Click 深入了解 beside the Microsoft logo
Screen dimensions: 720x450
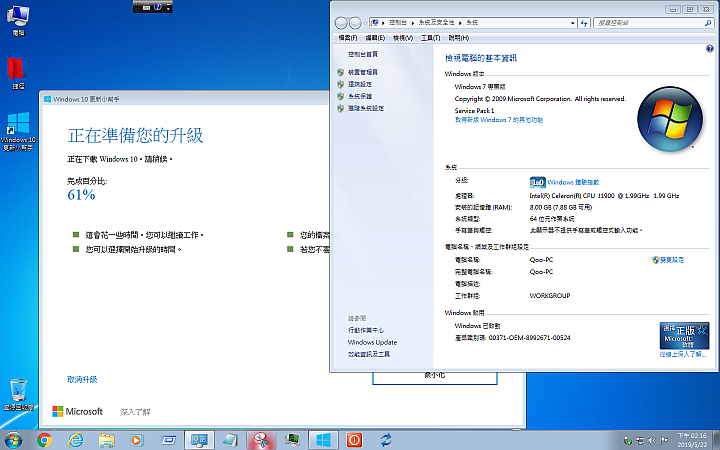point(135,412)
